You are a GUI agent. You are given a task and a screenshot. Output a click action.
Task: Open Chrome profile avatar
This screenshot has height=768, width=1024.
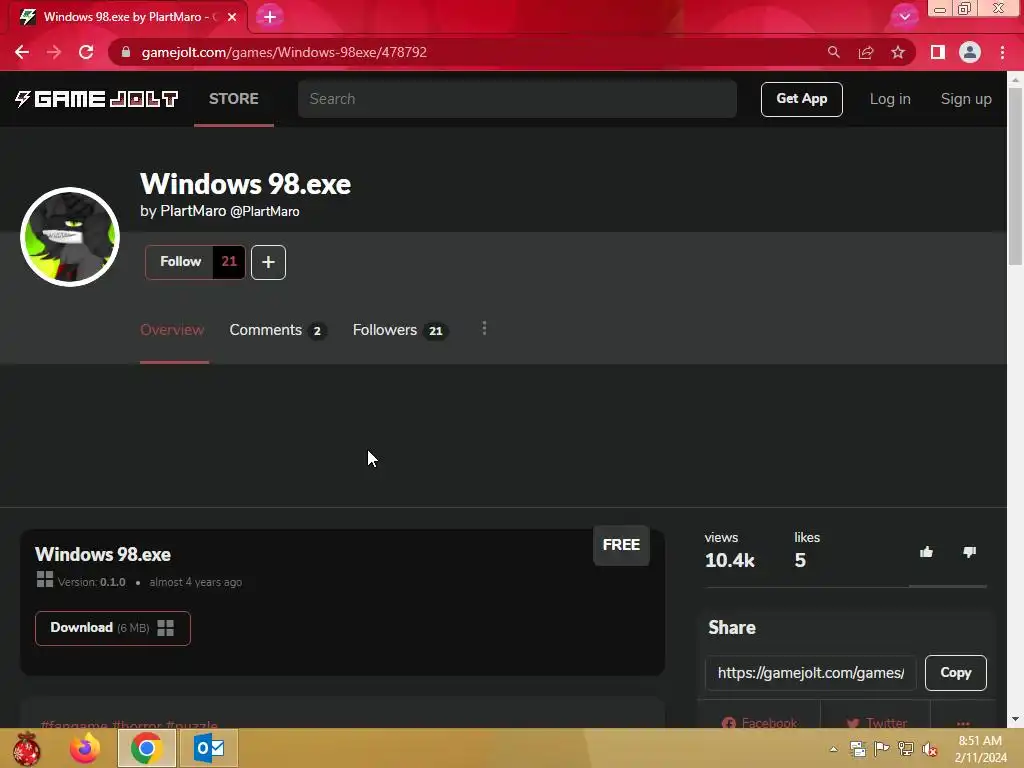pos(970,52)
